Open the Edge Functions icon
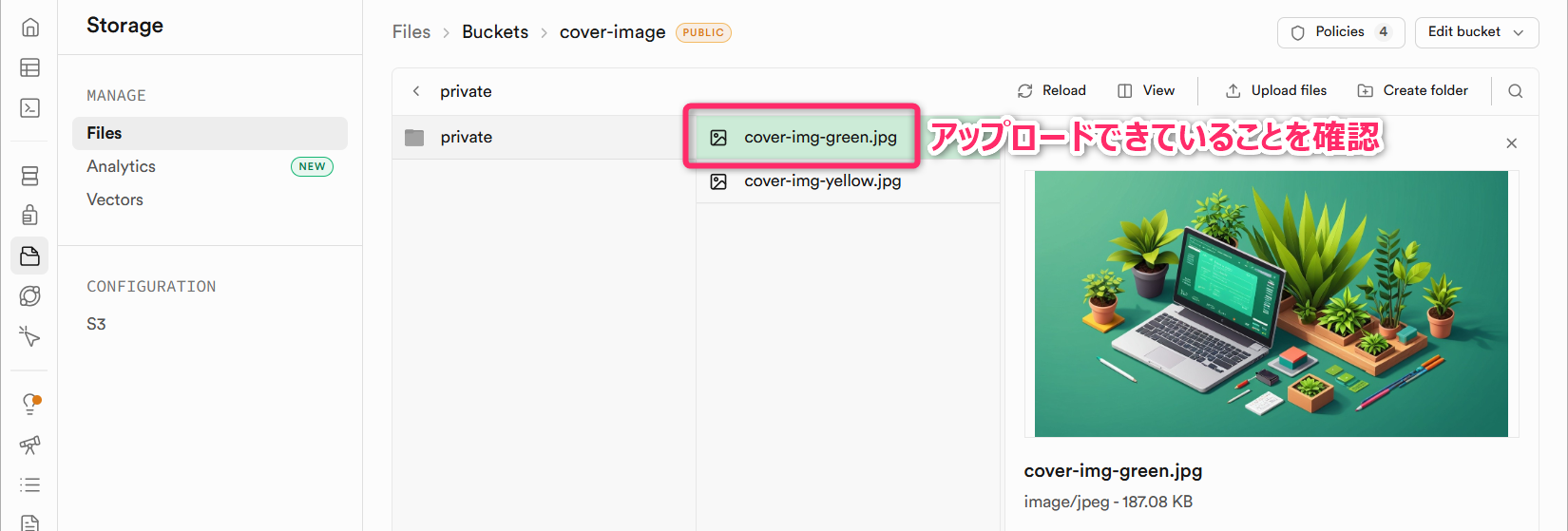 (x=29, y=296)
